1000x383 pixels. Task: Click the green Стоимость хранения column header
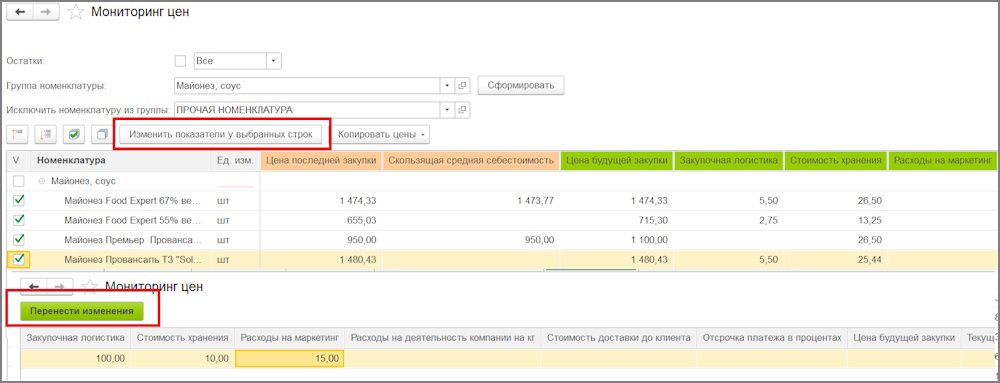836,161
